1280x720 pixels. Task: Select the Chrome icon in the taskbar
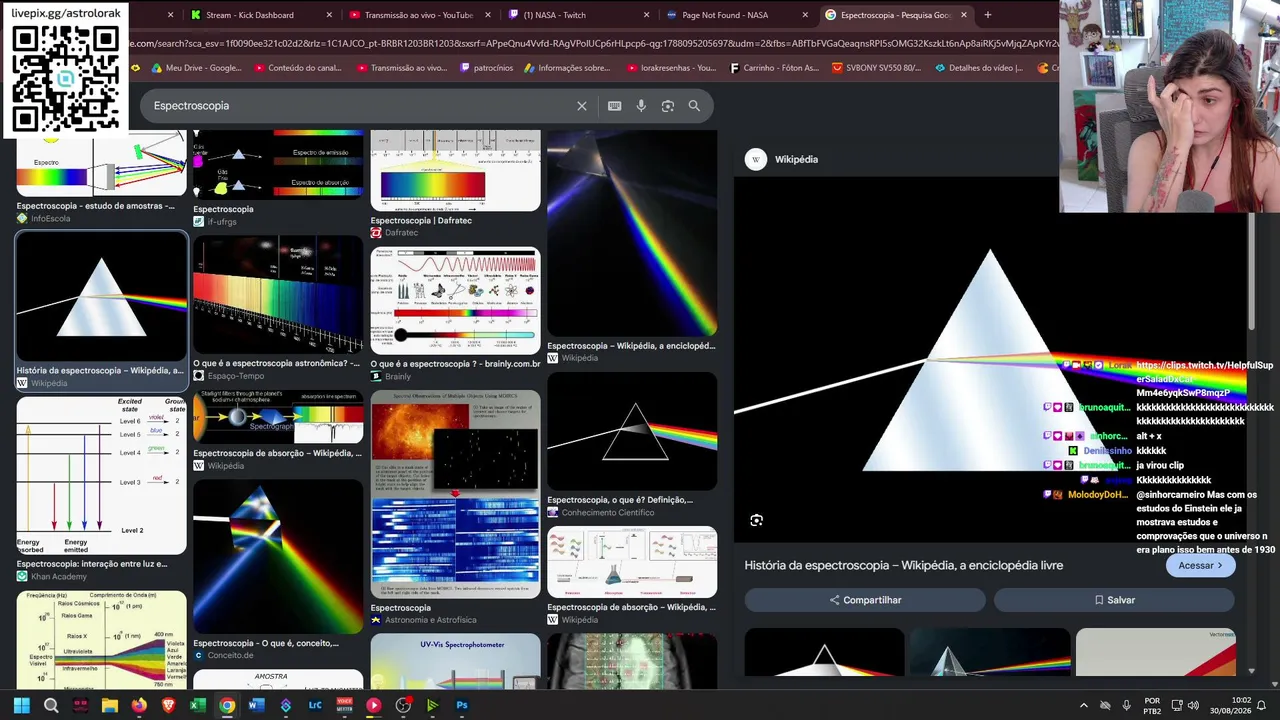(x=227, y=705)
